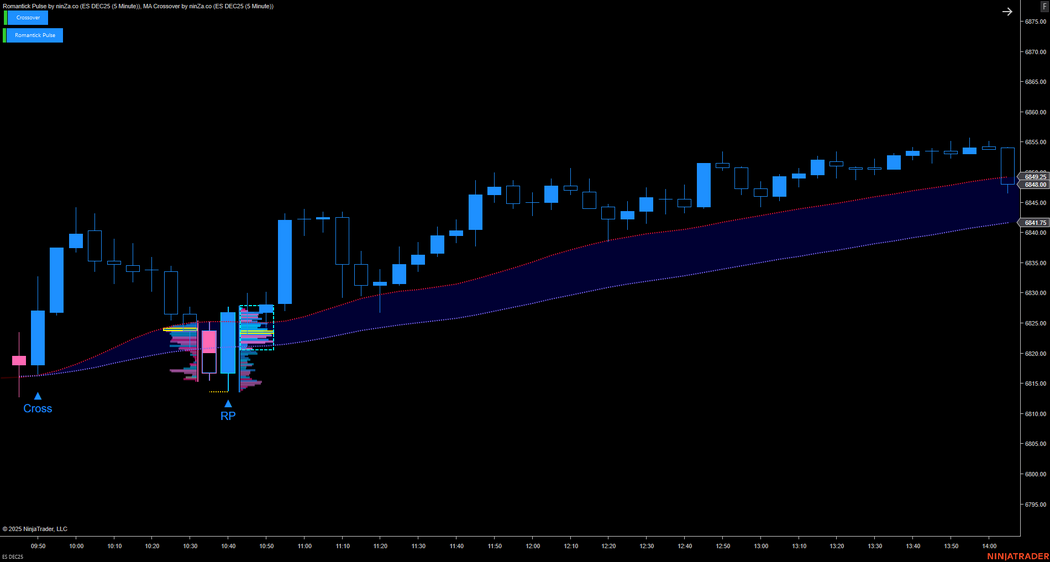Click the tall blue candle before 12:50
1050x562 pixels.
(704, 185)
